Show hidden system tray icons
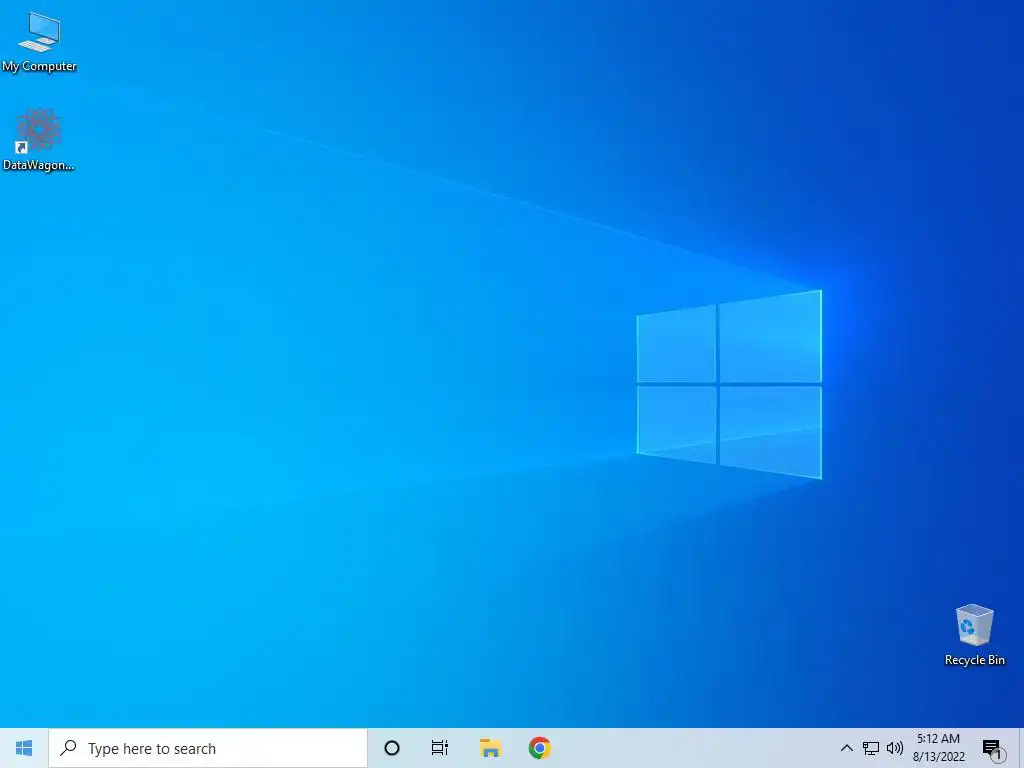 (x=846, y=748)
